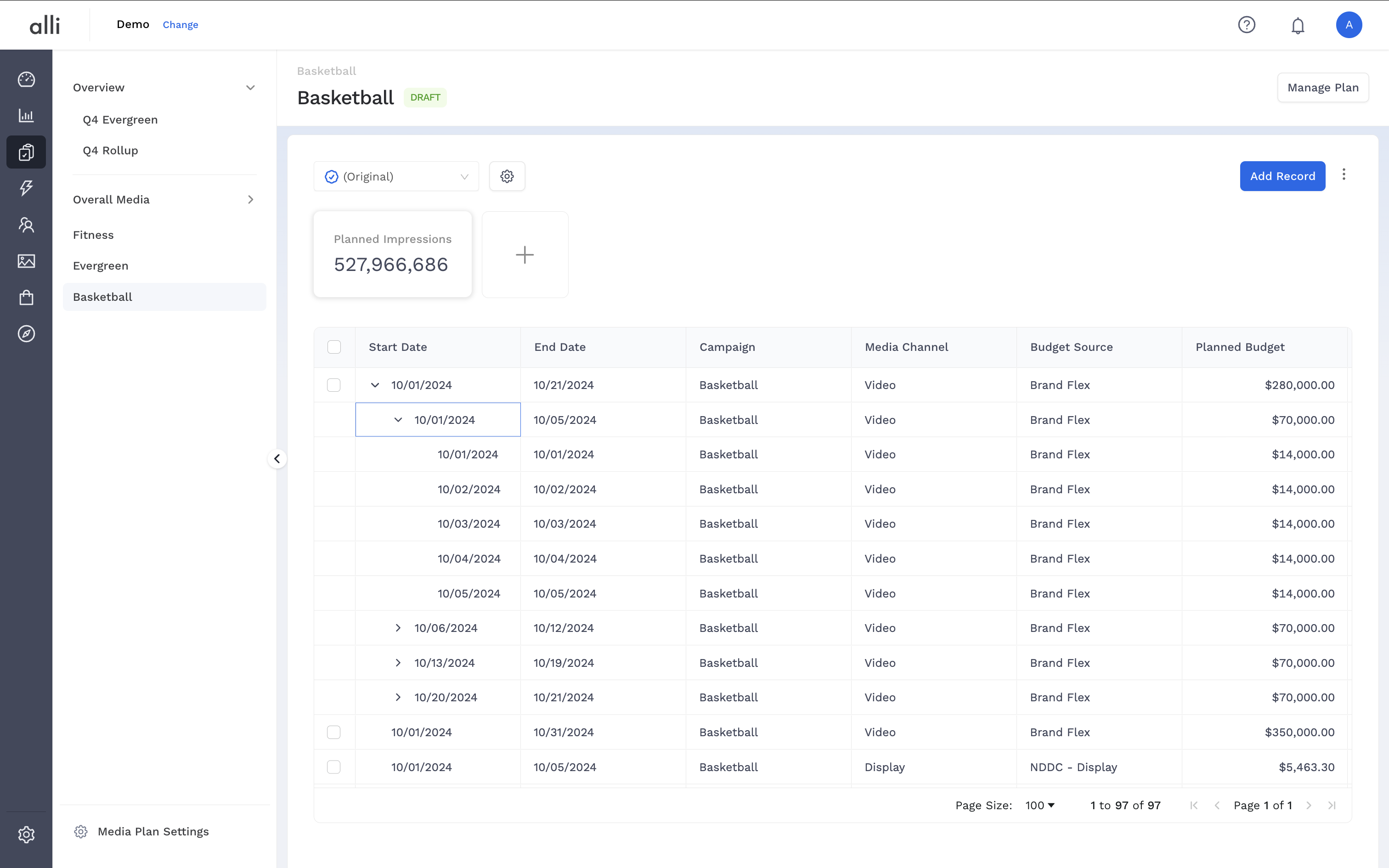Click the Add Record button

1282,176
